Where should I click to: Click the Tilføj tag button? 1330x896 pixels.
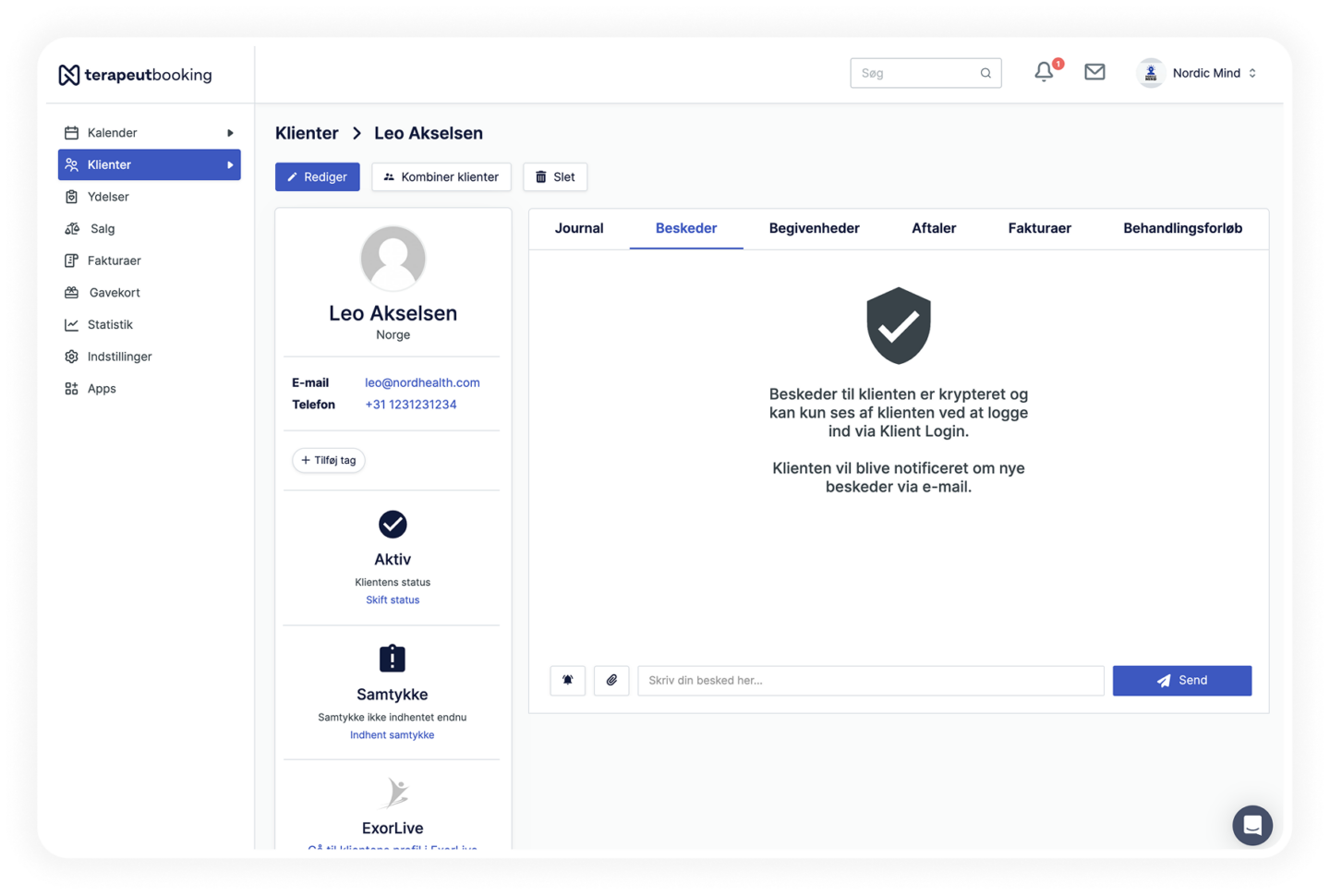click(329, 461)
